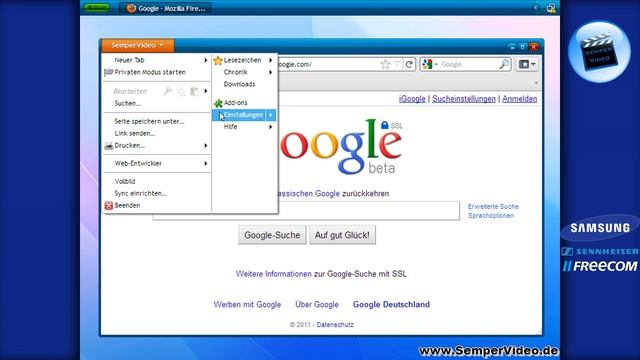Click the Anmelden link
640x360 pixels.
(520, 99)
